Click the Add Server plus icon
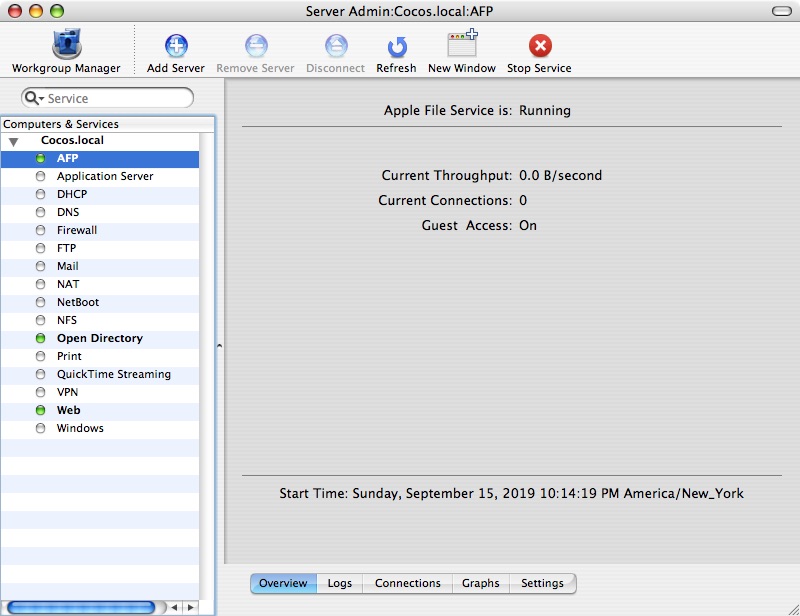Viewport: 800px width, 616px height. coord(176,45)
